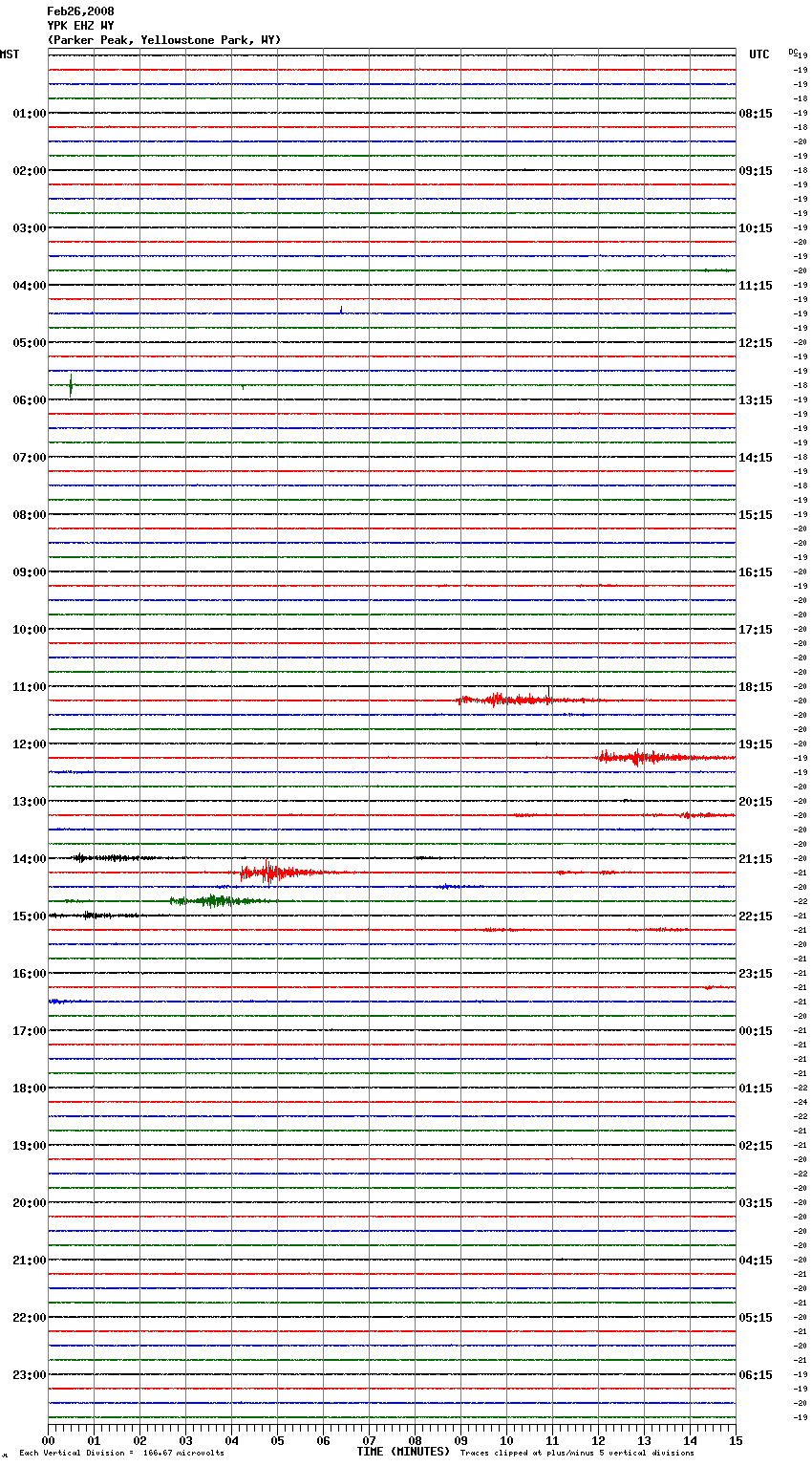Click the '00:15' UTC time label
The image size is (812, 1466).
pyautogui.click(x=756, y=1031)
